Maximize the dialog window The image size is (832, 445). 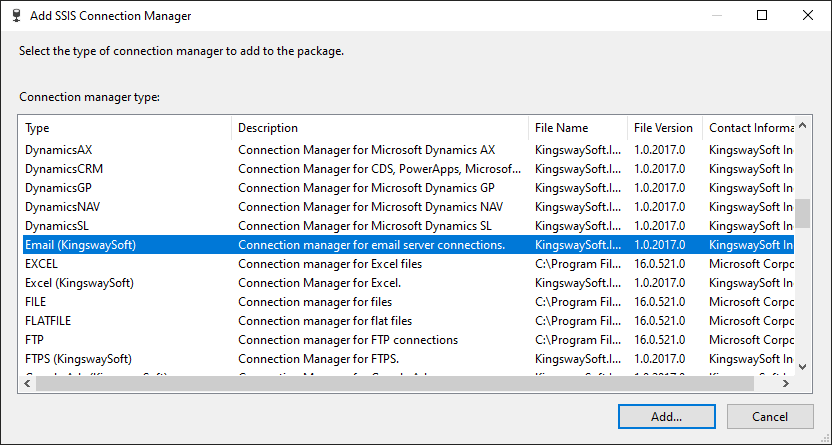coord(762,15)
